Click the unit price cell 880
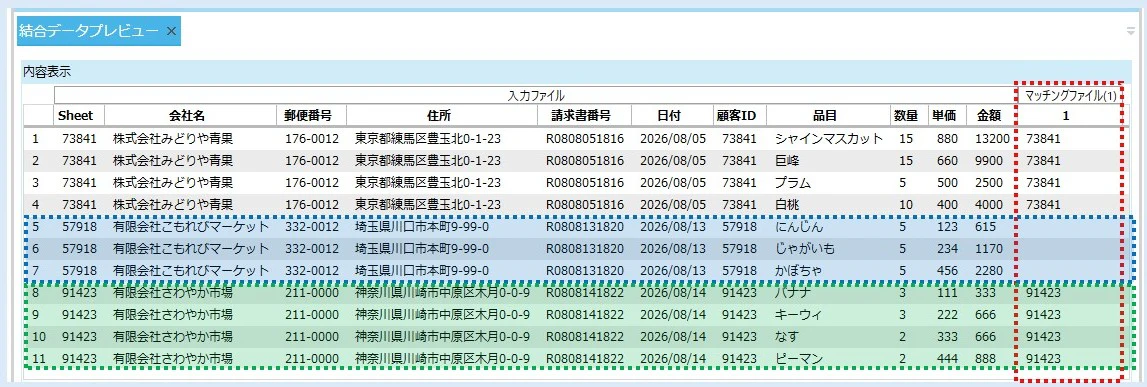This screenshot has height=387, width=1147. [x=947, y=138]
